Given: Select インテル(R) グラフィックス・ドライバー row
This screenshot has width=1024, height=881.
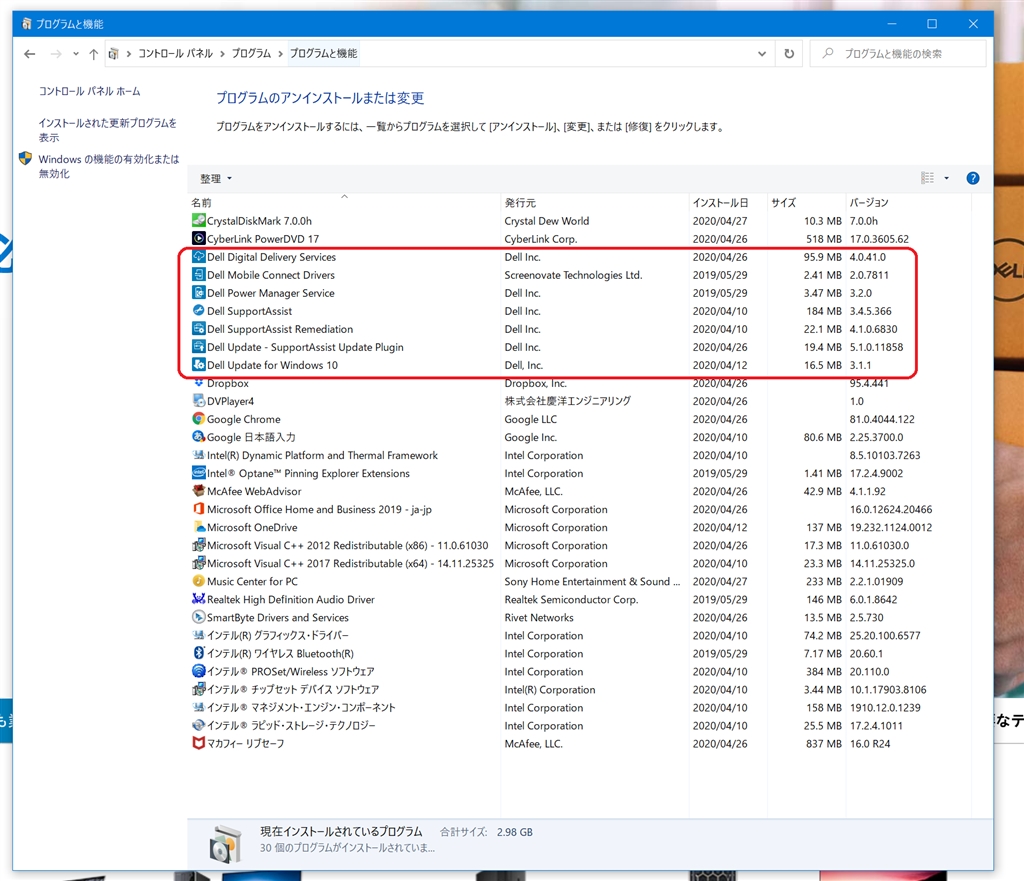Looking at the screenshot, I should (x=579, y=635).
